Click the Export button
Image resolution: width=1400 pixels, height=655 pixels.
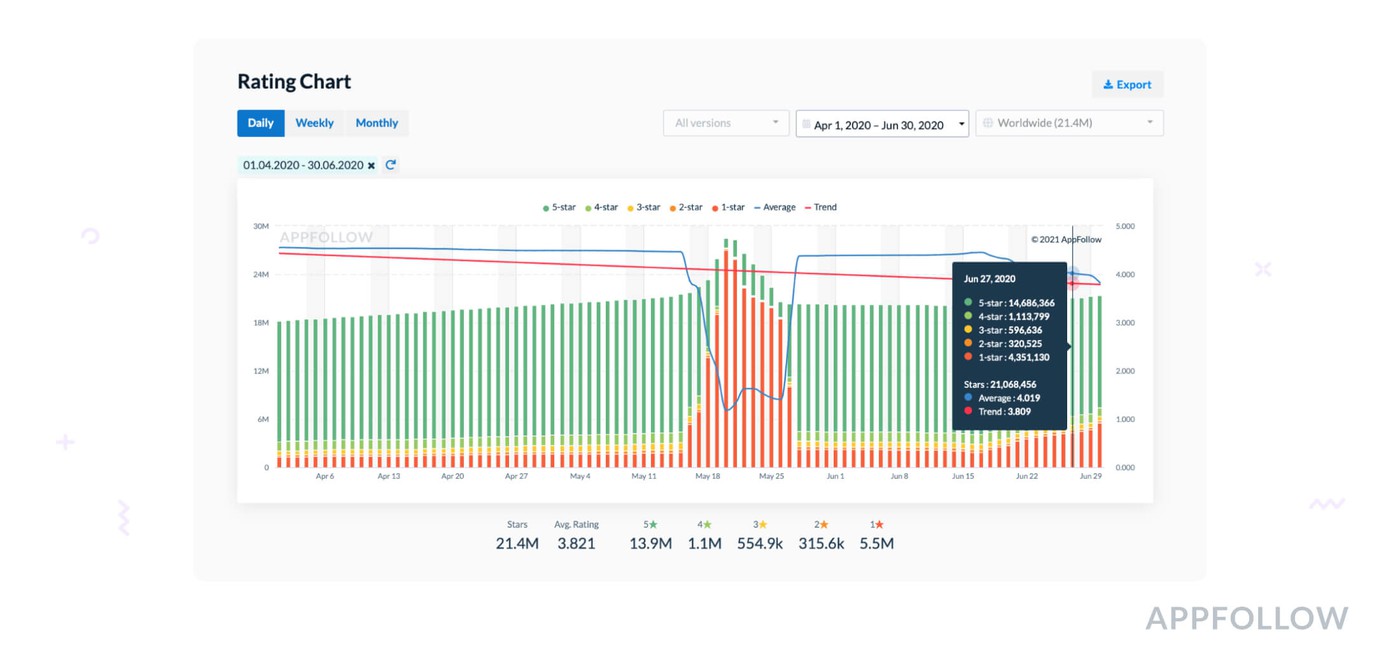coord(1127,85)
